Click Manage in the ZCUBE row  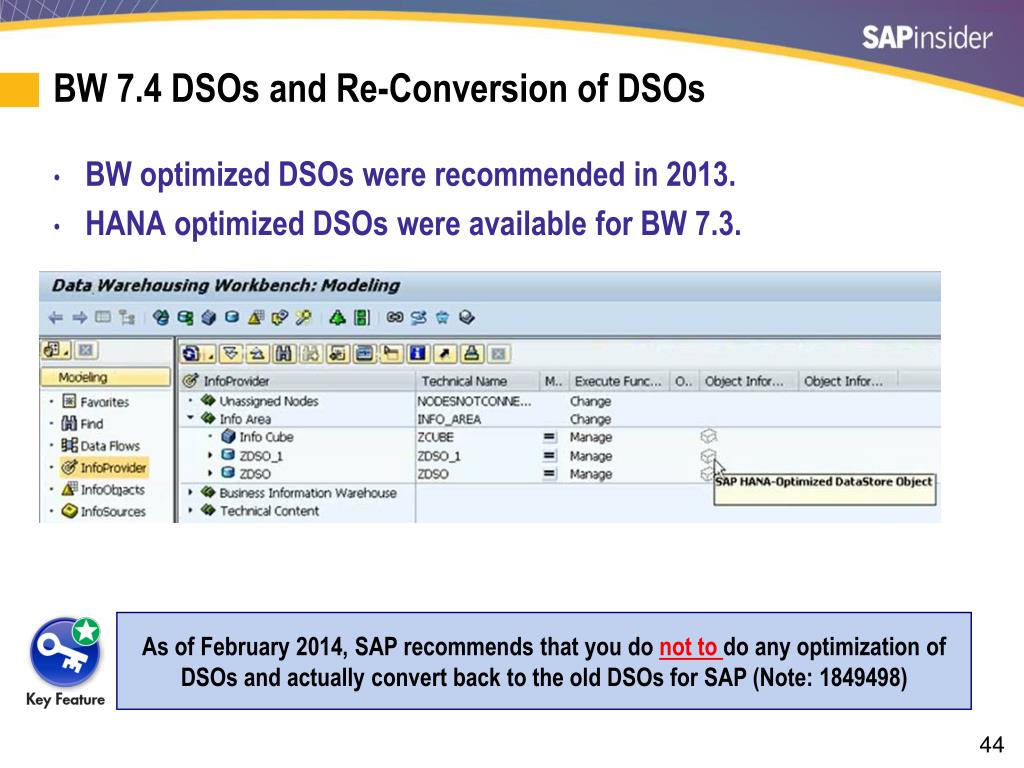[591, 437]
